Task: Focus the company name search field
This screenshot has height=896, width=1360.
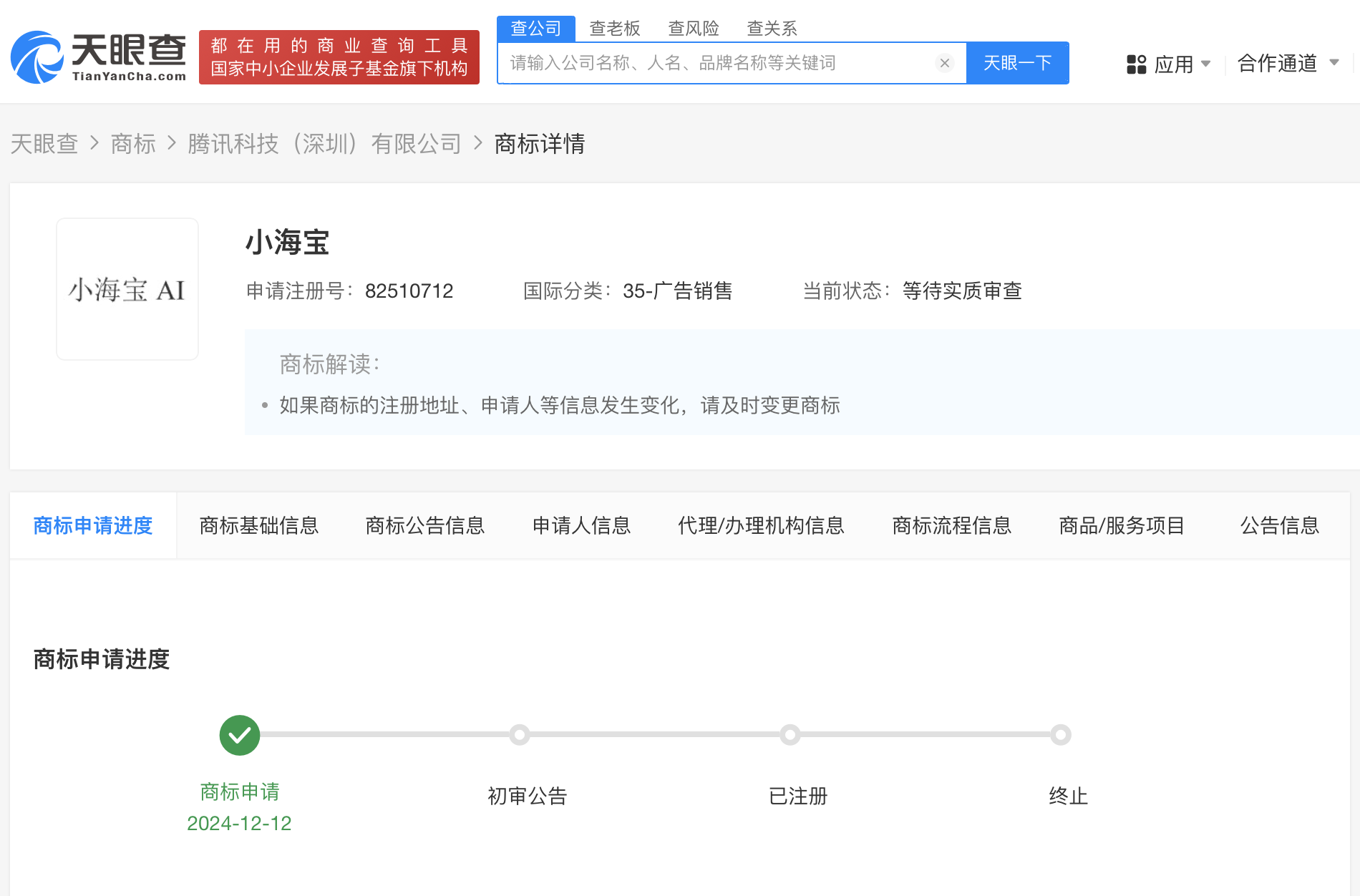Action: 716,63
